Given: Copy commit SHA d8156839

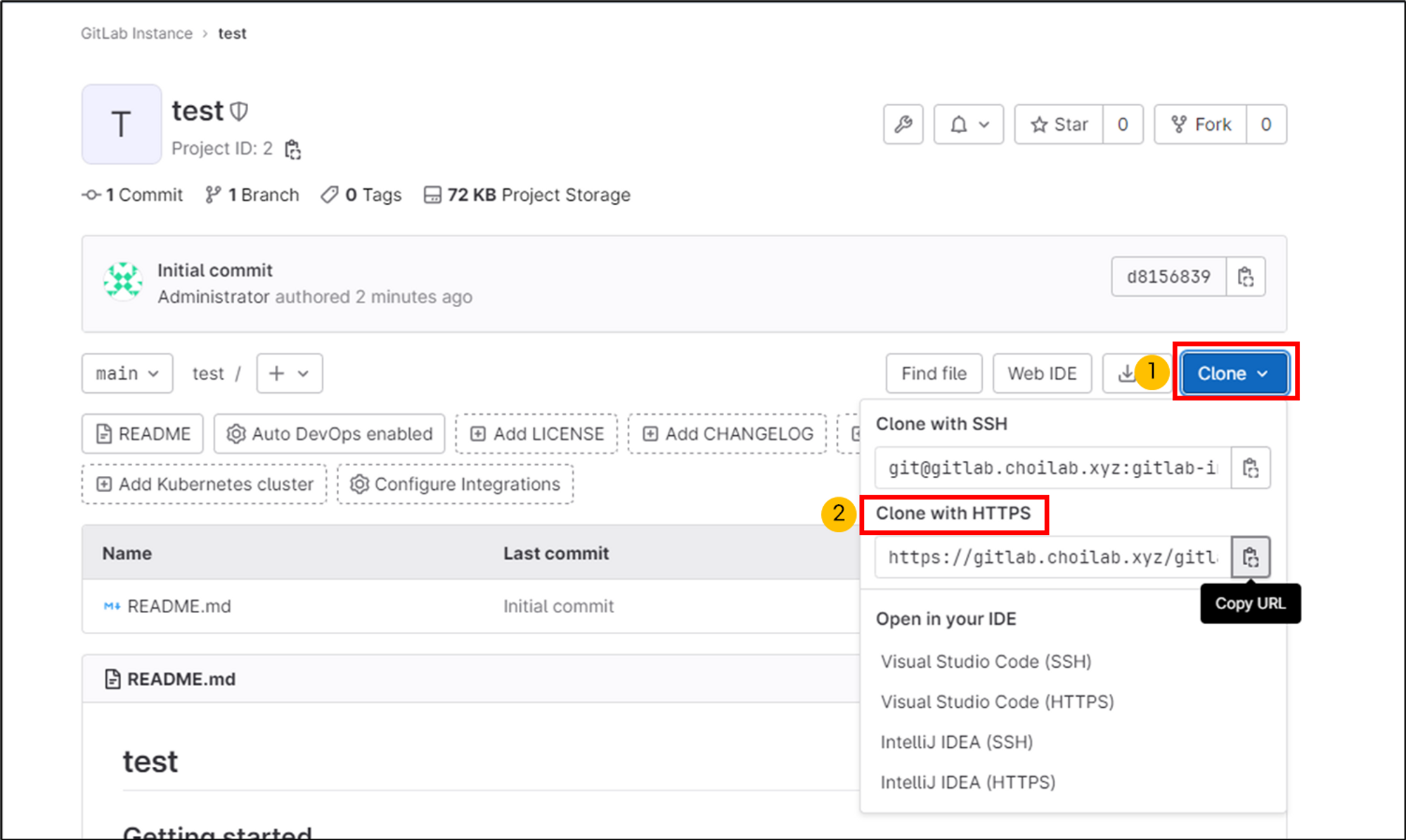Looking at the screenshot, I should coord(1246,277).
